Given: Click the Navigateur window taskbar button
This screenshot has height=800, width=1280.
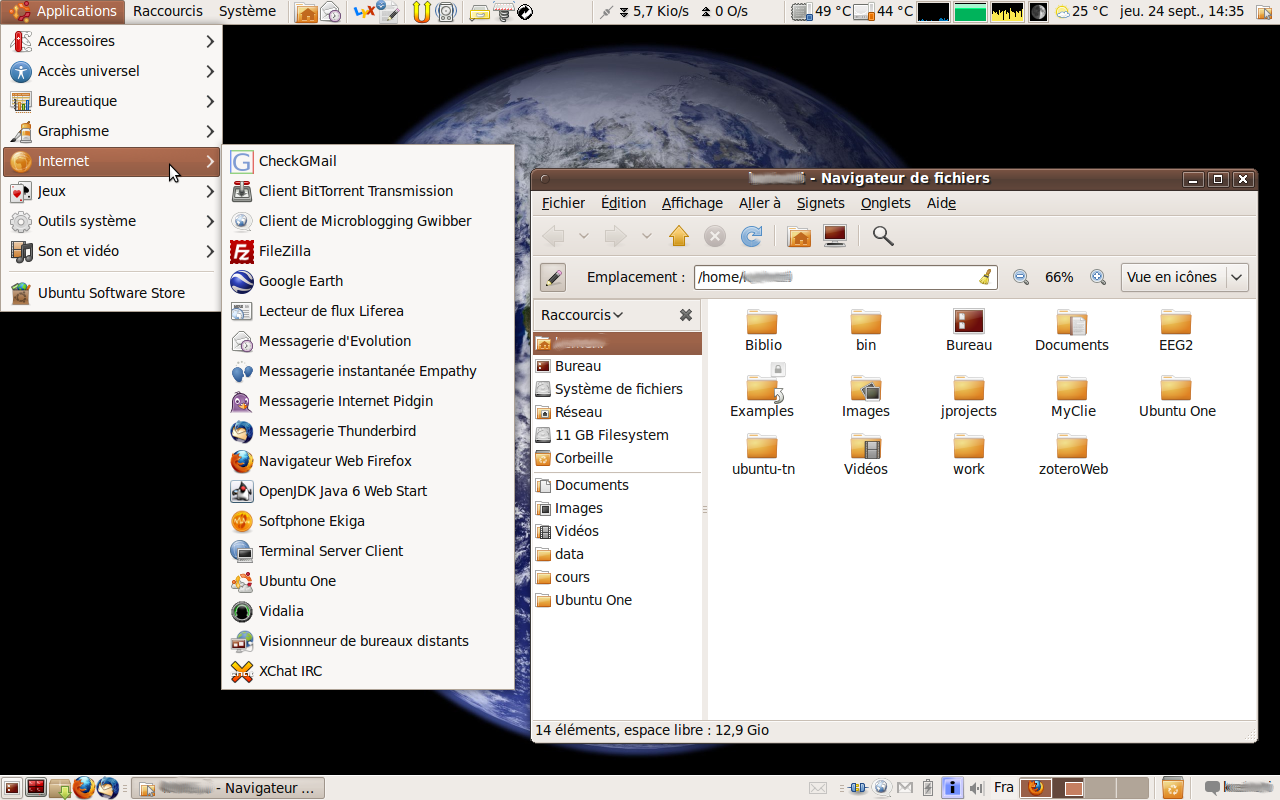Looking at the screenshot, I should [228, 788].
